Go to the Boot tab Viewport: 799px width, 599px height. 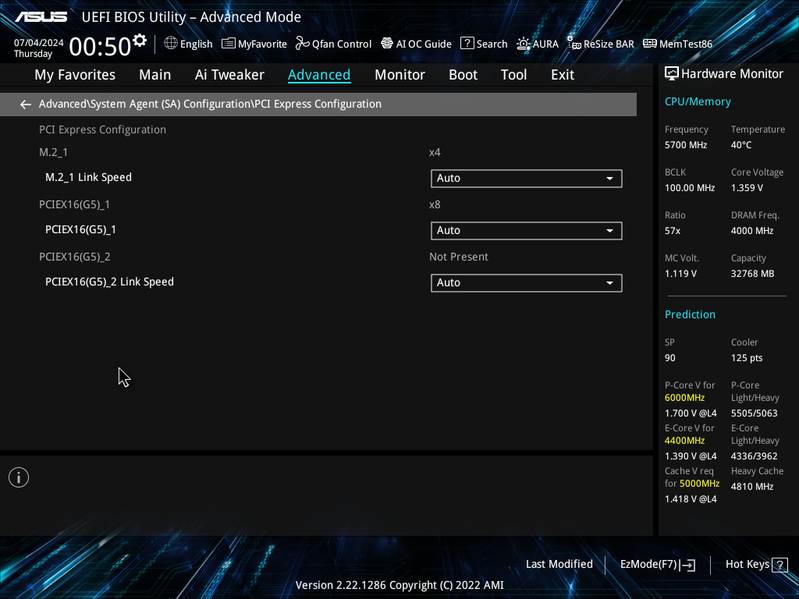pos(463,75)
